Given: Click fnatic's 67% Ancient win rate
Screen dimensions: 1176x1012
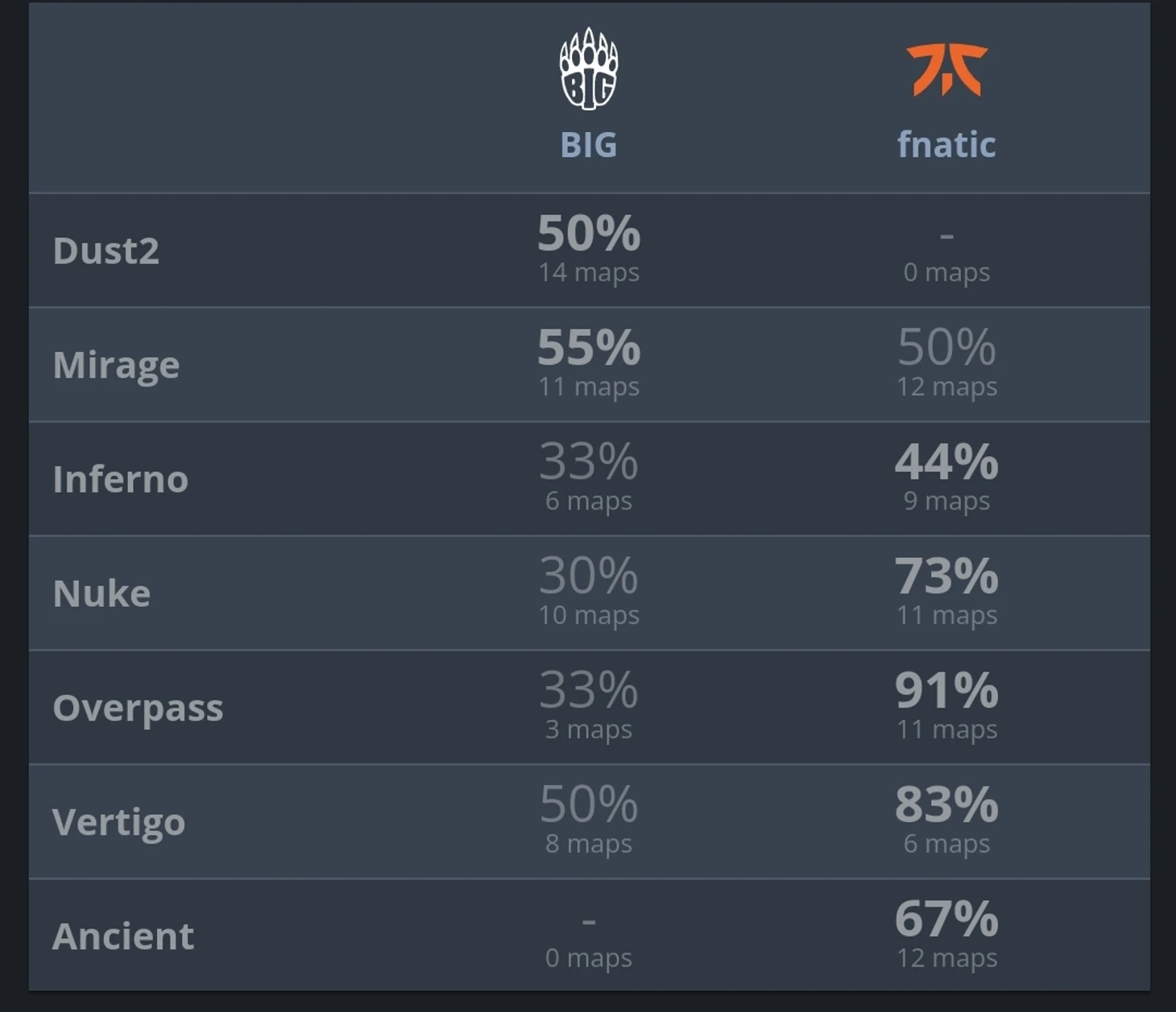Looking at the screenshot, I should 946,919.
